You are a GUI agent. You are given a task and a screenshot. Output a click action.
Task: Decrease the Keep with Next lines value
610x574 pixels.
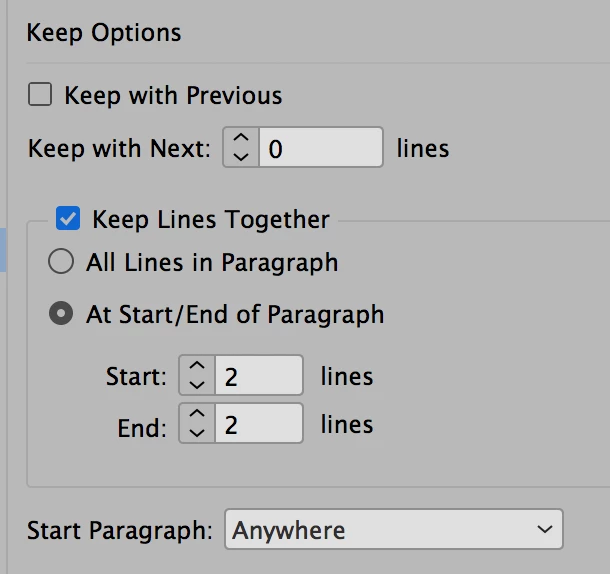(x=241, y=155)
